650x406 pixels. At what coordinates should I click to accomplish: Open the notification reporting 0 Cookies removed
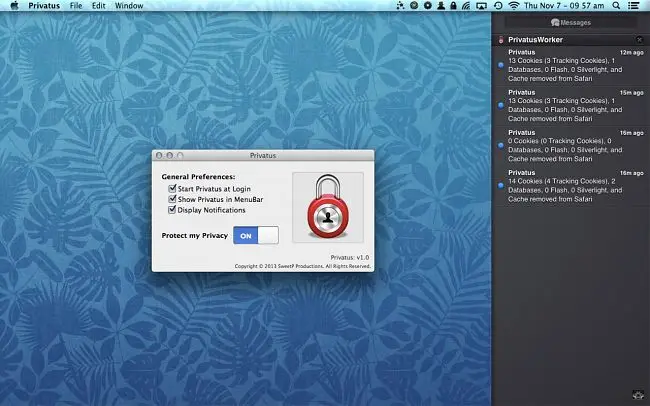571,146
